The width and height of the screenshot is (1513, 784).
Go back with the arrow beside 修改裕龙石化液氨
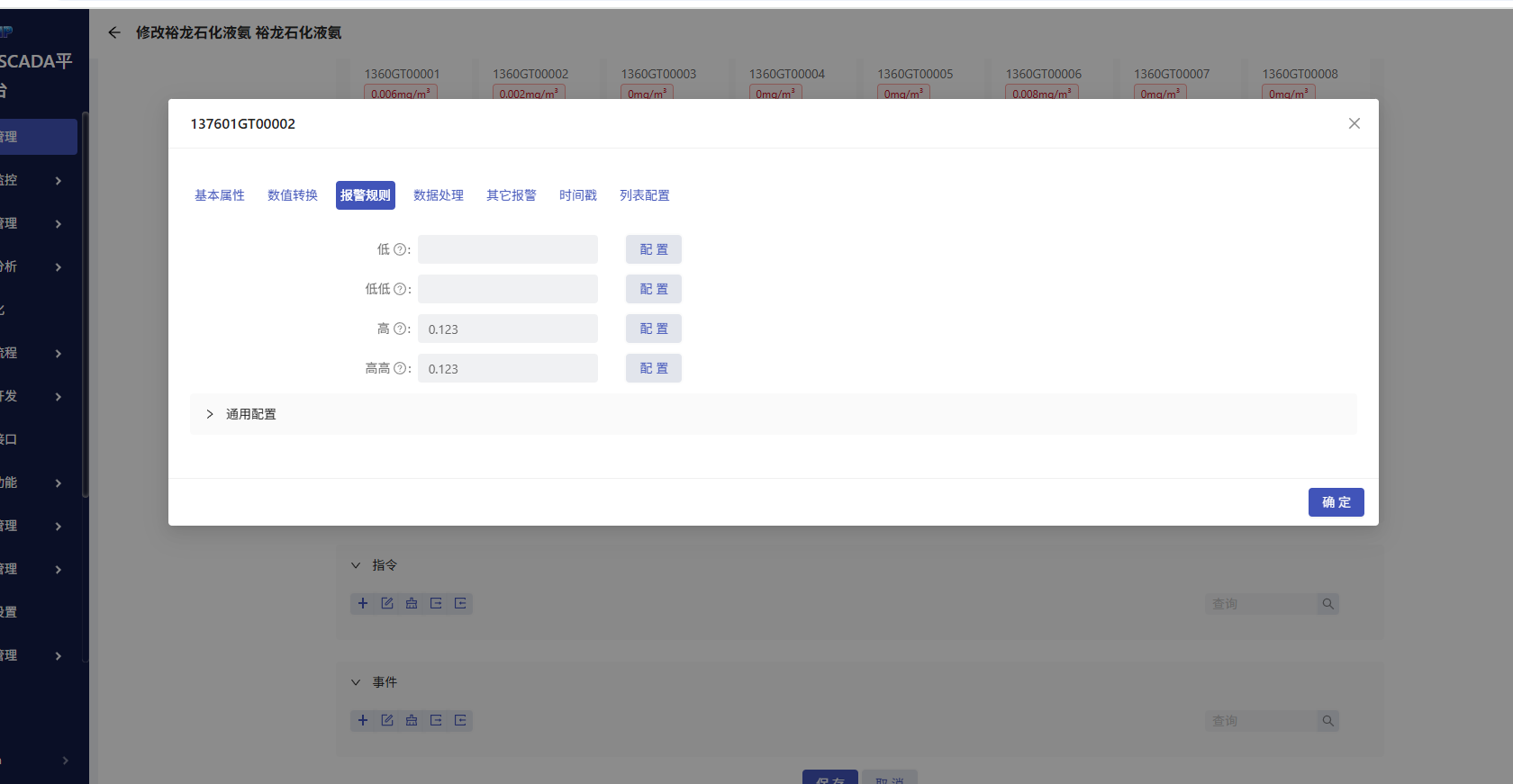click(x=114, y=32)
